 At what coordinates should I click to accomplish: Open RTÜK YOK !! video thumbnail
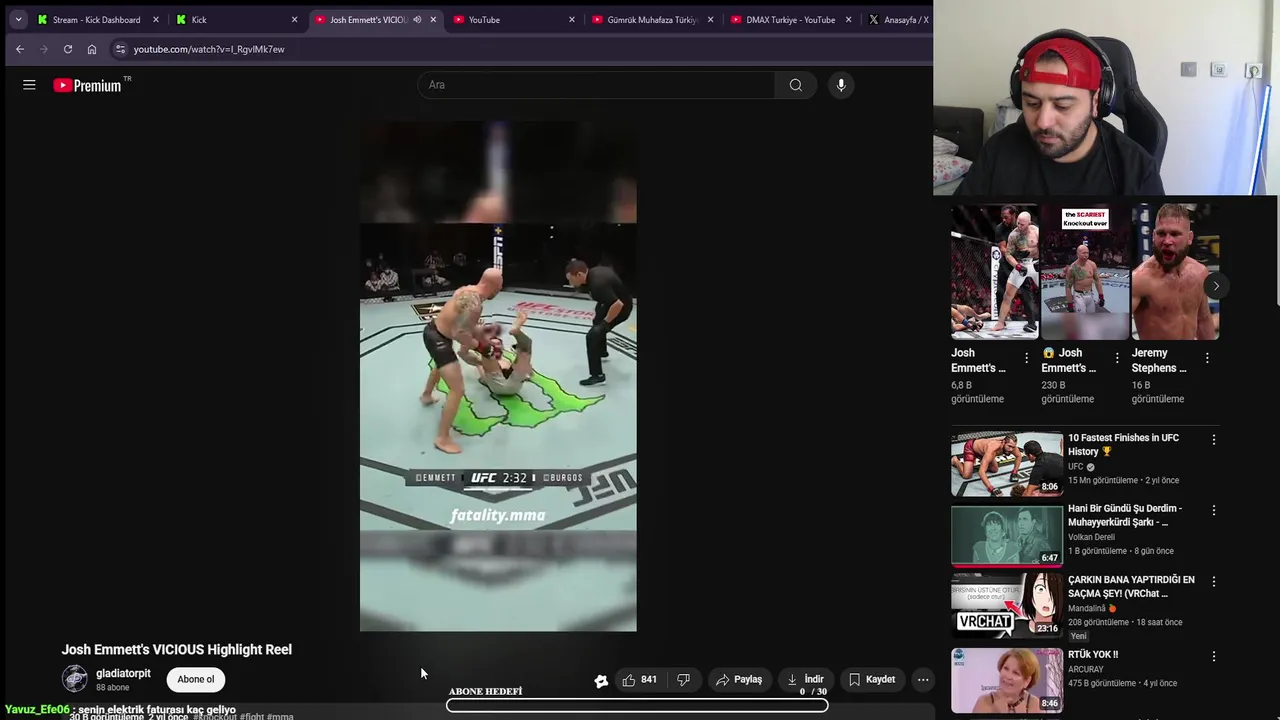[x=1007, y=680]
